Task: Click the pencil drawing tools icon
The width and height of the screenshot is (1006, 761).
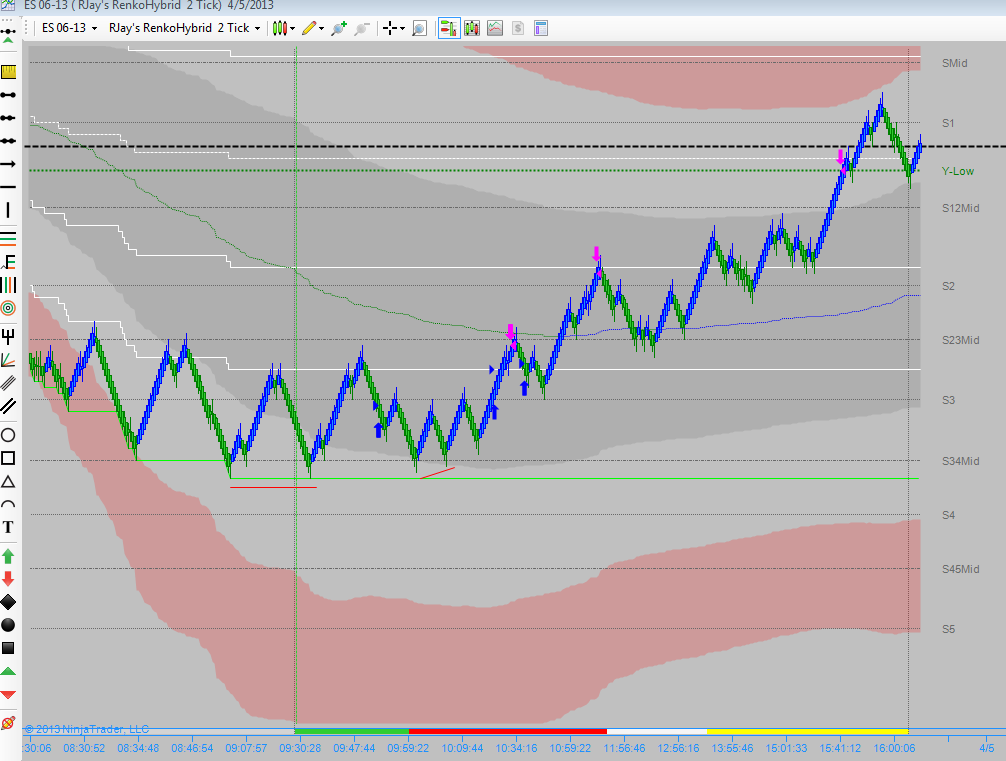Action: (309, 28)
